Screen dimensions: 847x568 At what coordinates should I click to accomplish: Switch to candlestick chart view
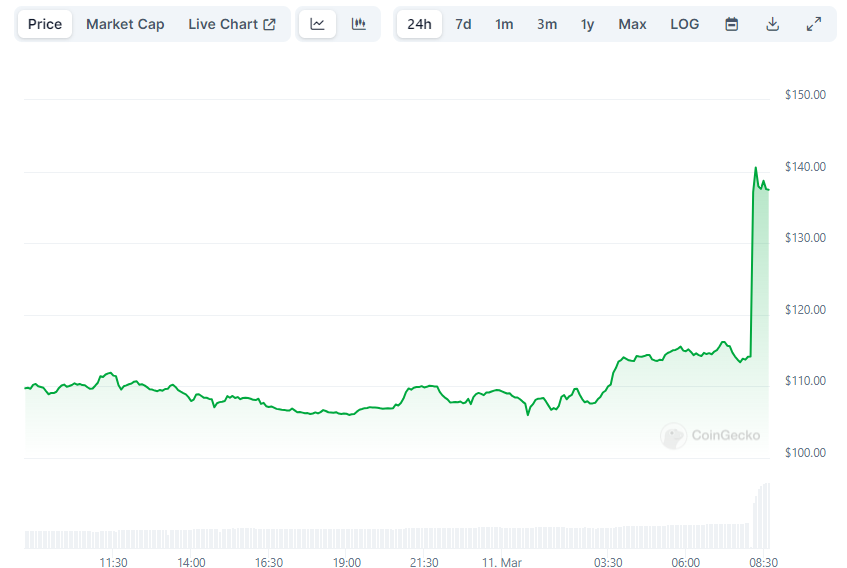point(358,24)
